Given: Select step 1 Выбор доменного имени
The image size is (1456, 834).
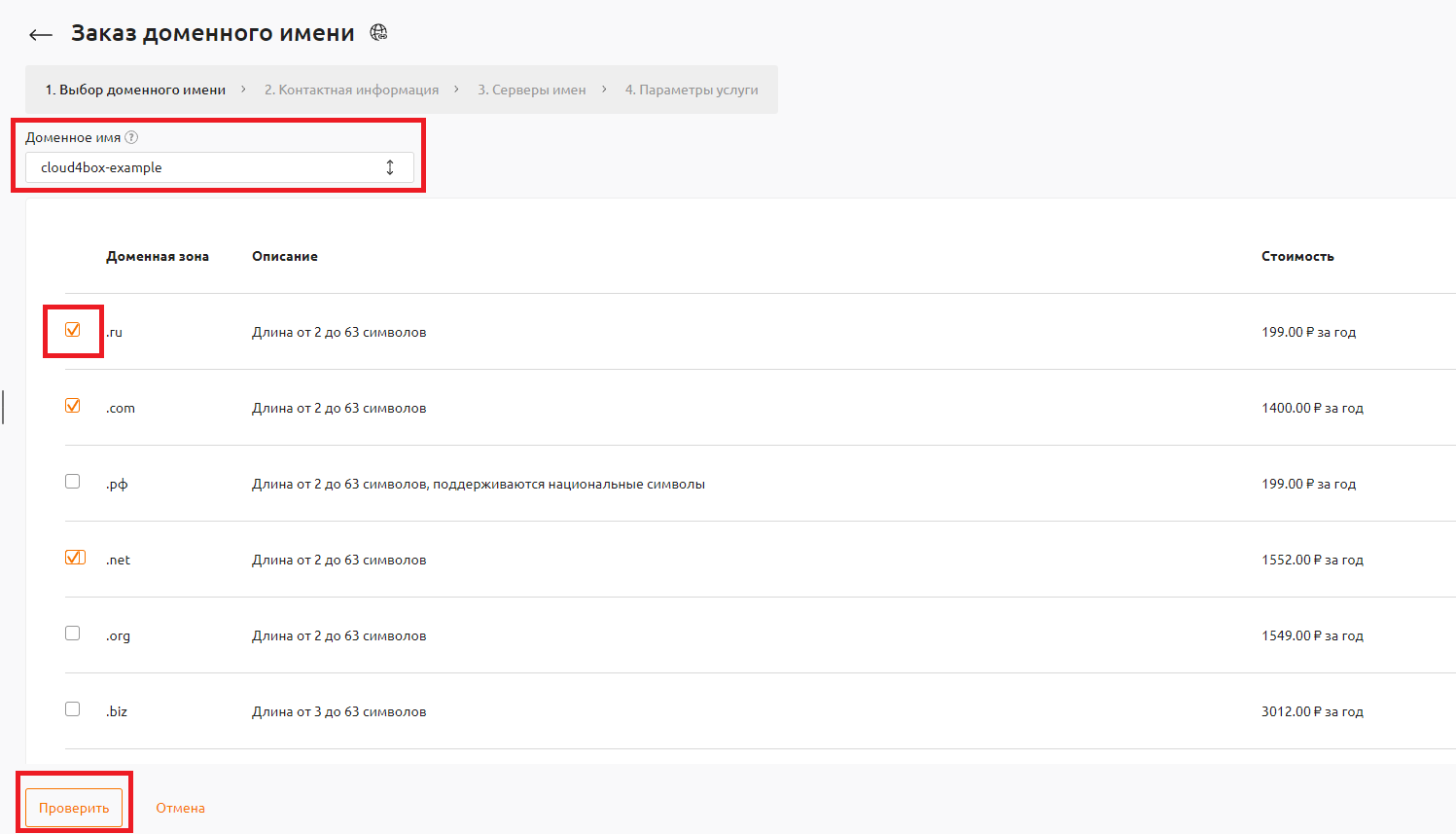Looking at the screenshot, I should (135, 90).
